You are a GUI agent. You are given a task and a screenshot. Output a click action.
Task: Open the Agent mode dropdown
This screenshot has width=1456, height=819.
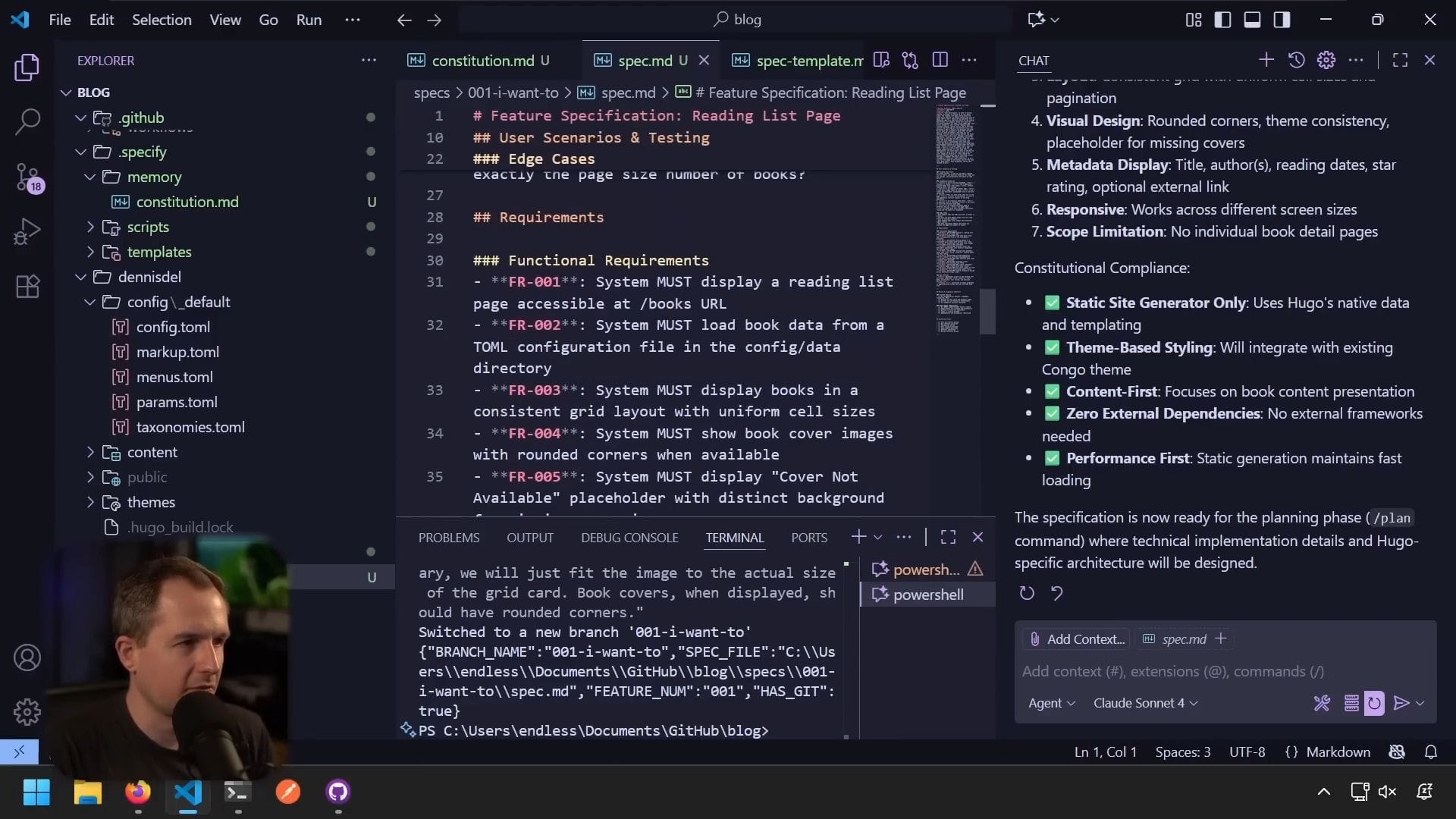(1051, 703)
